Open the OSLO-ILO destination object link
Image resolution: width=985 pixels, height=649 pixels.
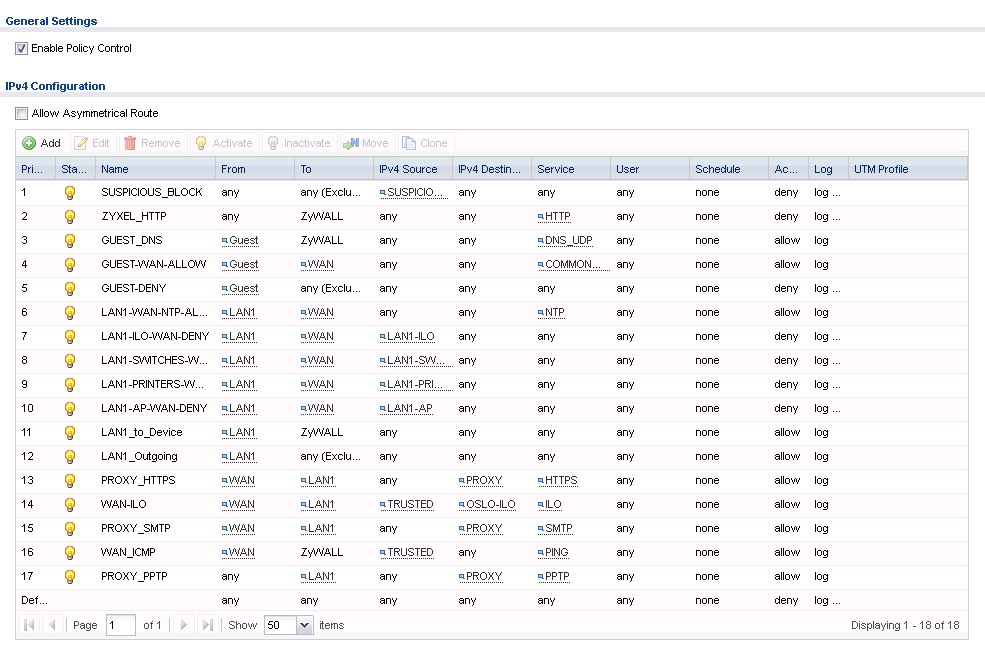[x=490, y=504]
